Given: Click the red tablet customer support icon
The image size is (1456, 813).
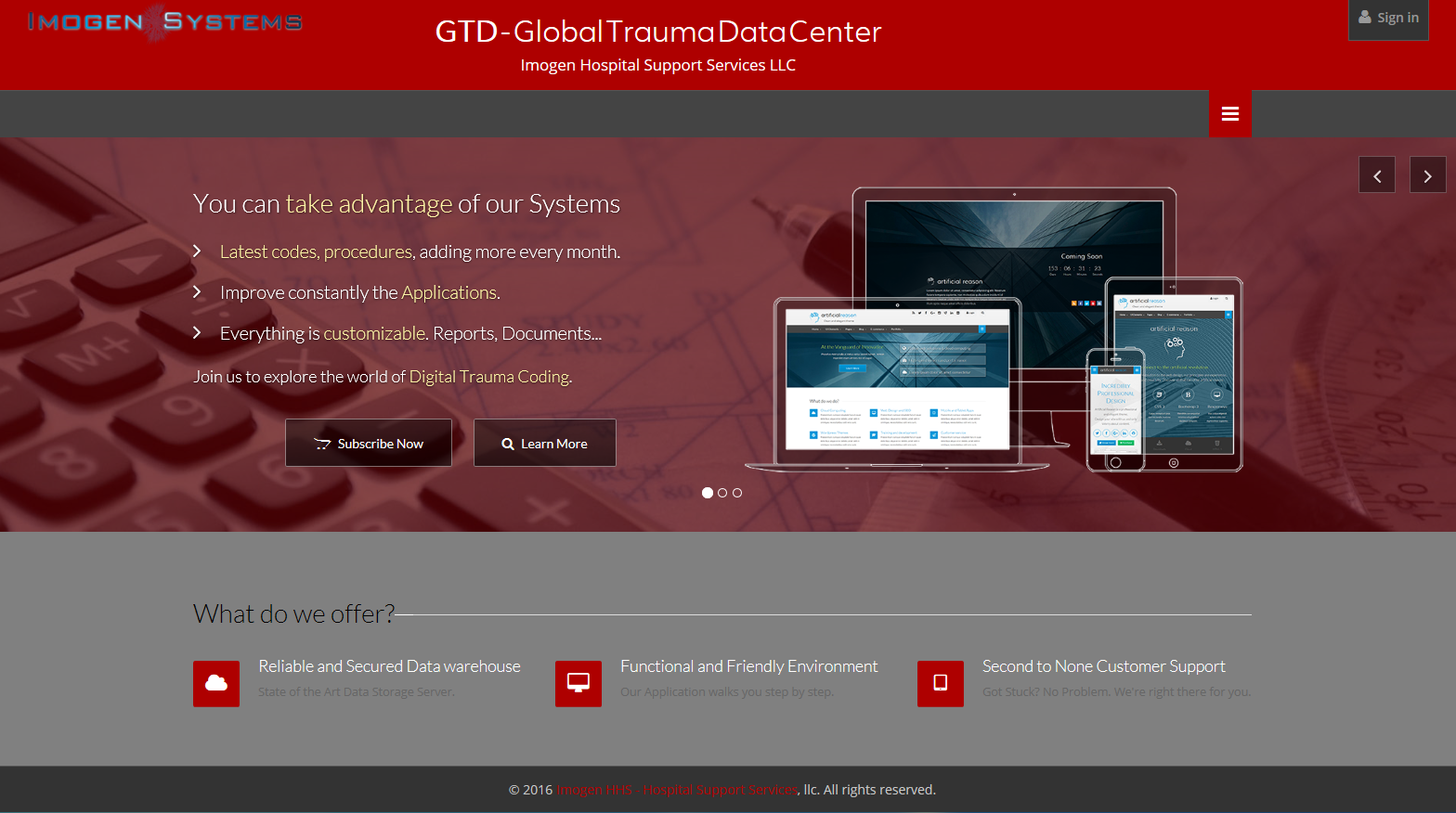Looking at the screenshot, I should (940, 684).
